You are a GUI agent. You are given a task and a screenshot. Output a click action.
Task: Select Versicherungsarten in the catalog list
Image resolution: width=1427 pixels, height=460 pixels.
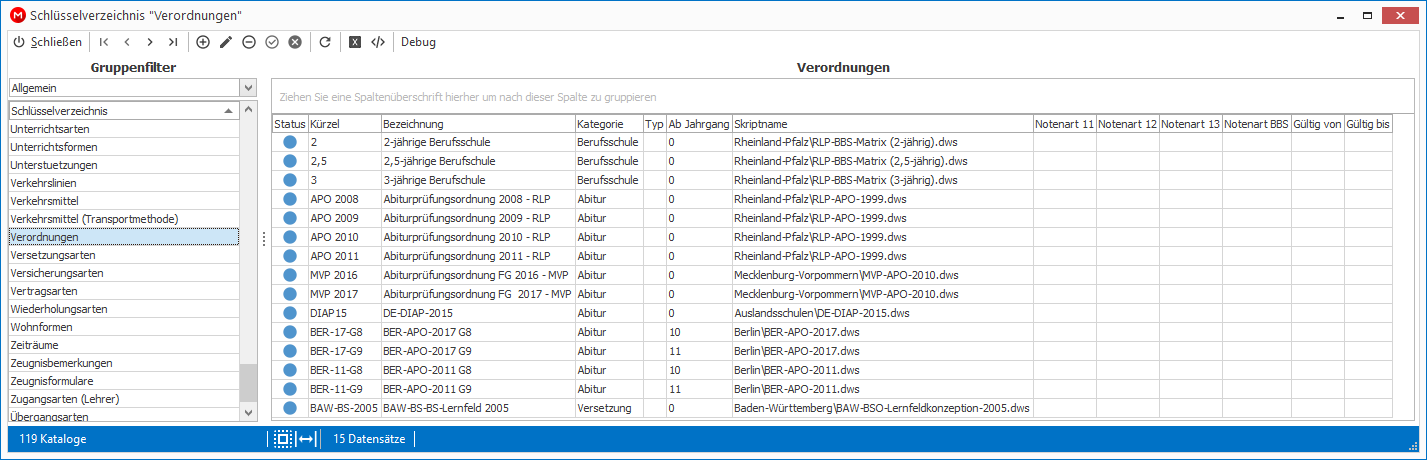[x=124, y=273]
